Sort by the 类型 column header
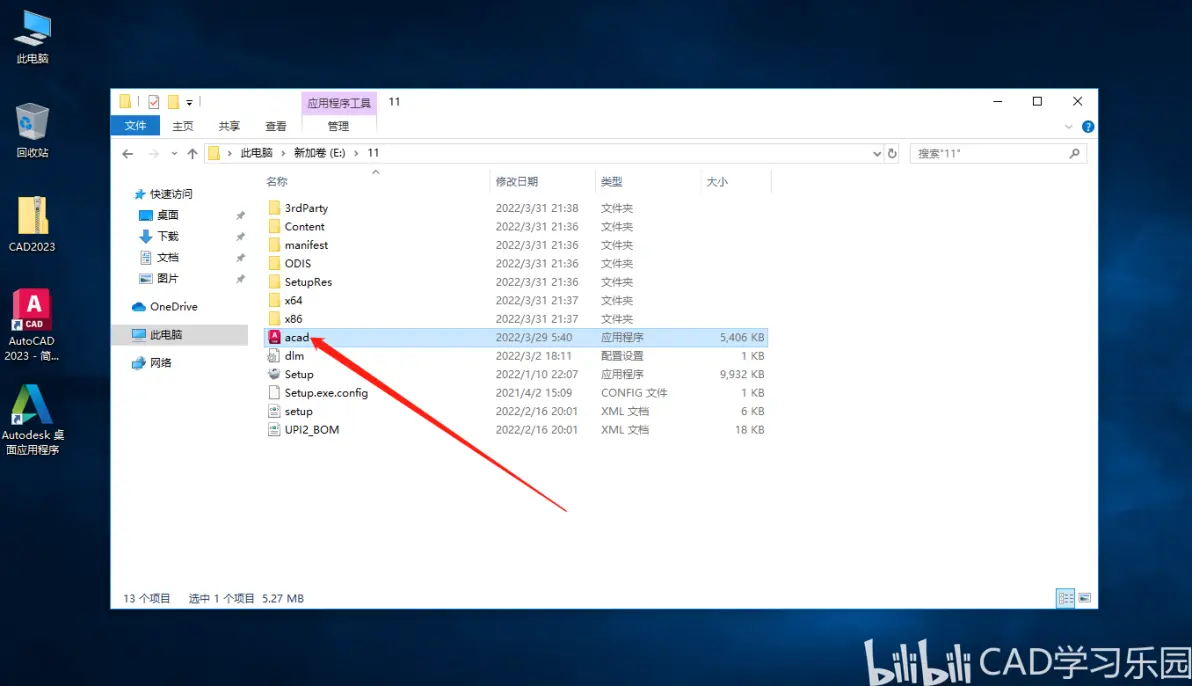The image size is (1192, 686). [611, 182]
